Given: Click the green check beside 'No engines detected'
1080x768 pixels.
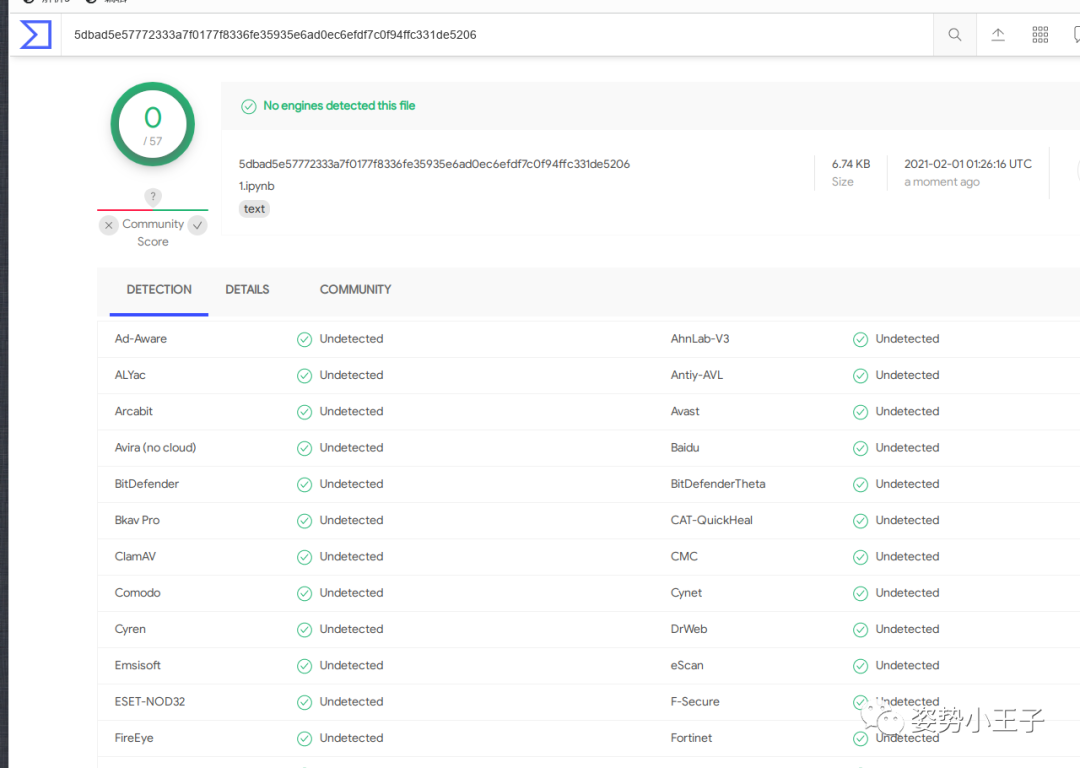Looking at the screenshot, I should click(249, 106).
